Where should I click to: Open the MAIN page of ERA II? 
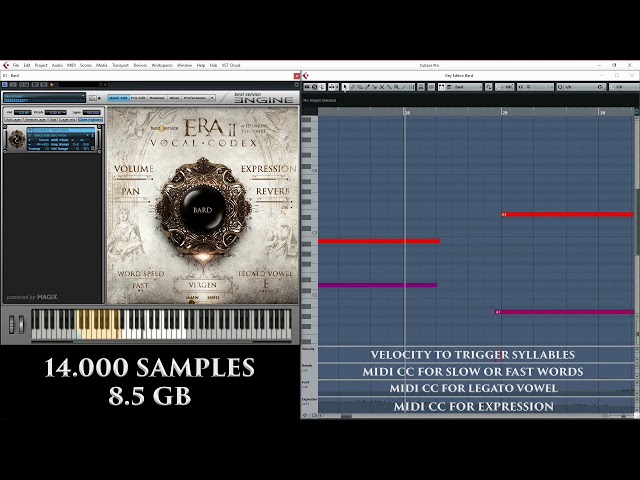pyautogui.click(x=192, y=298)
